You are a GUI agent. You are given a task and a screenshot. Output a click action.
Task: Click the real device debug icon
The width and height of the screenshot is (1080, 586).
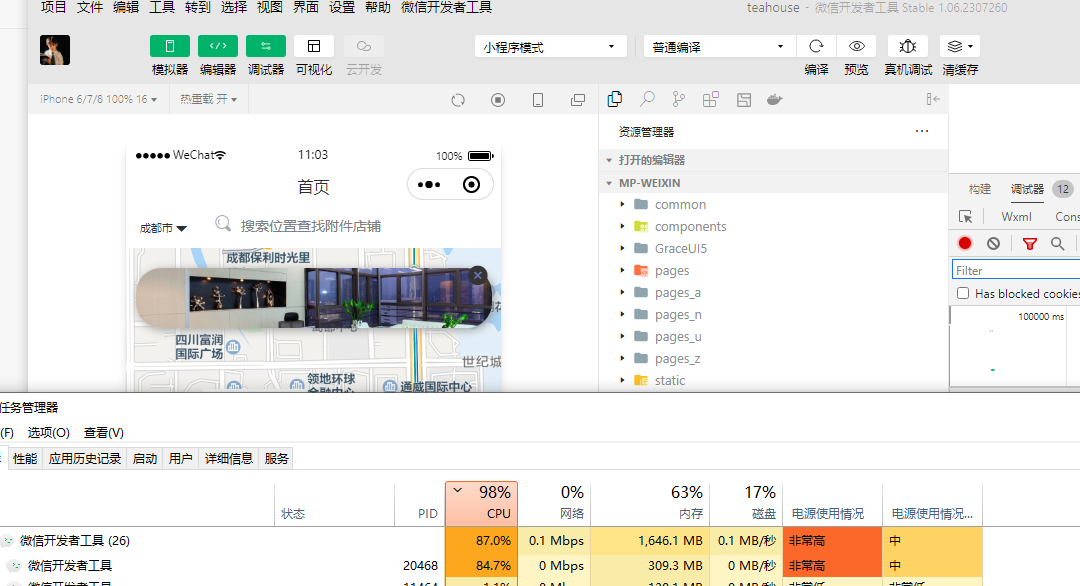click(x=908, y=46)
